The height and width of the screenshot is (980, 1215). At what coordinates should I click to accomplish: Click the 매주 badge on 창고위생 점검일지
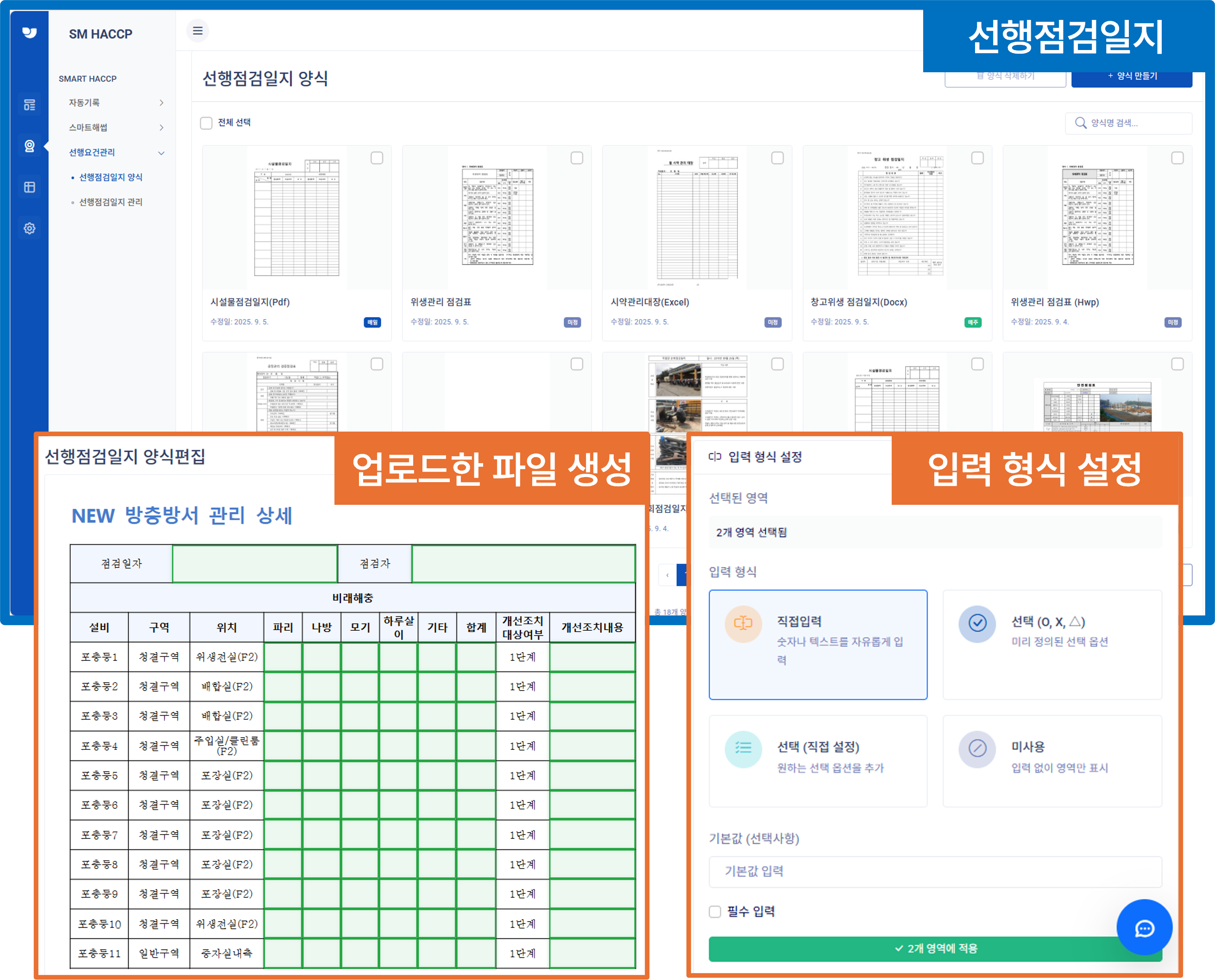973,322
